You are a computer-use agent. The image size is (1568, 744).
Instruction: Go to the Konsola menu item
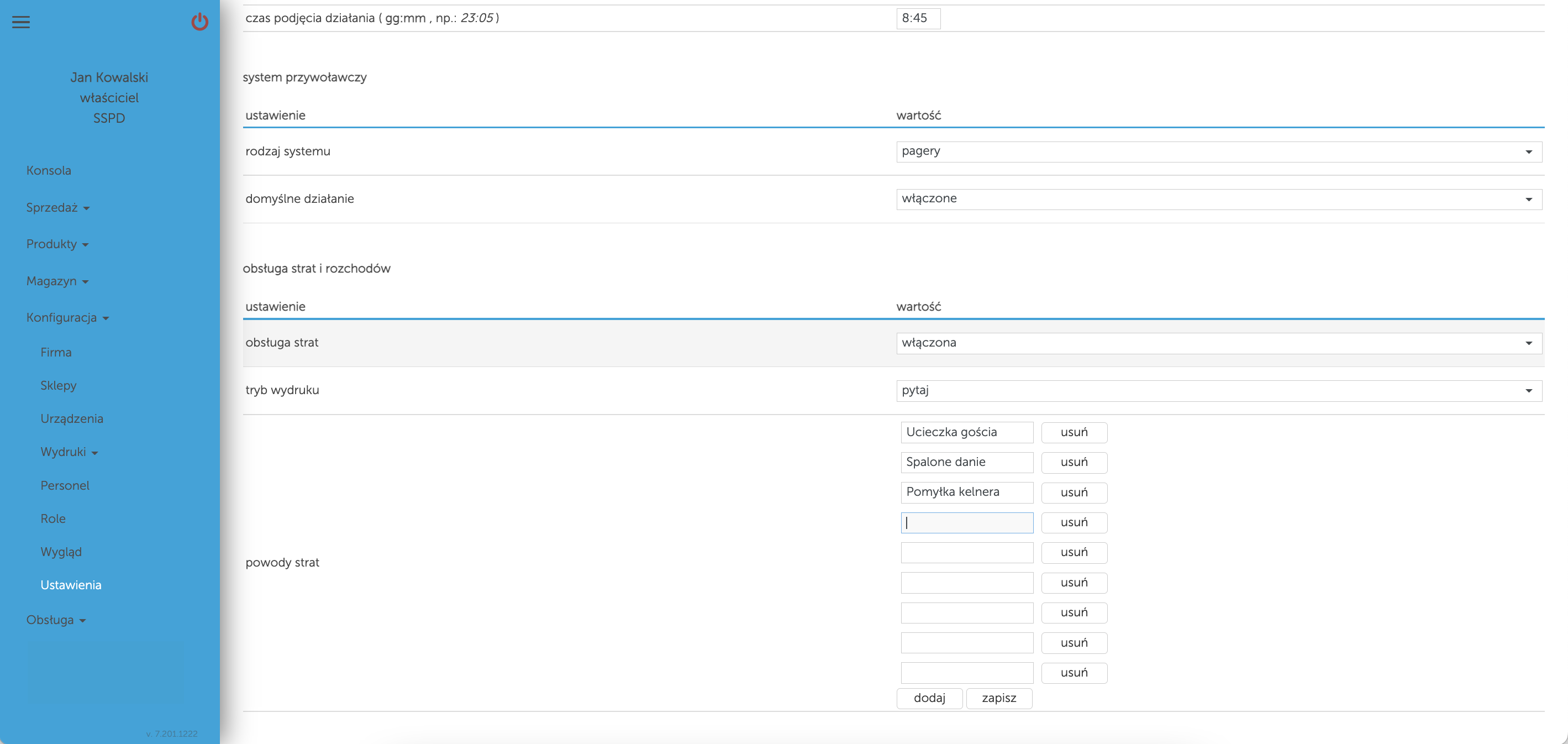49,170
